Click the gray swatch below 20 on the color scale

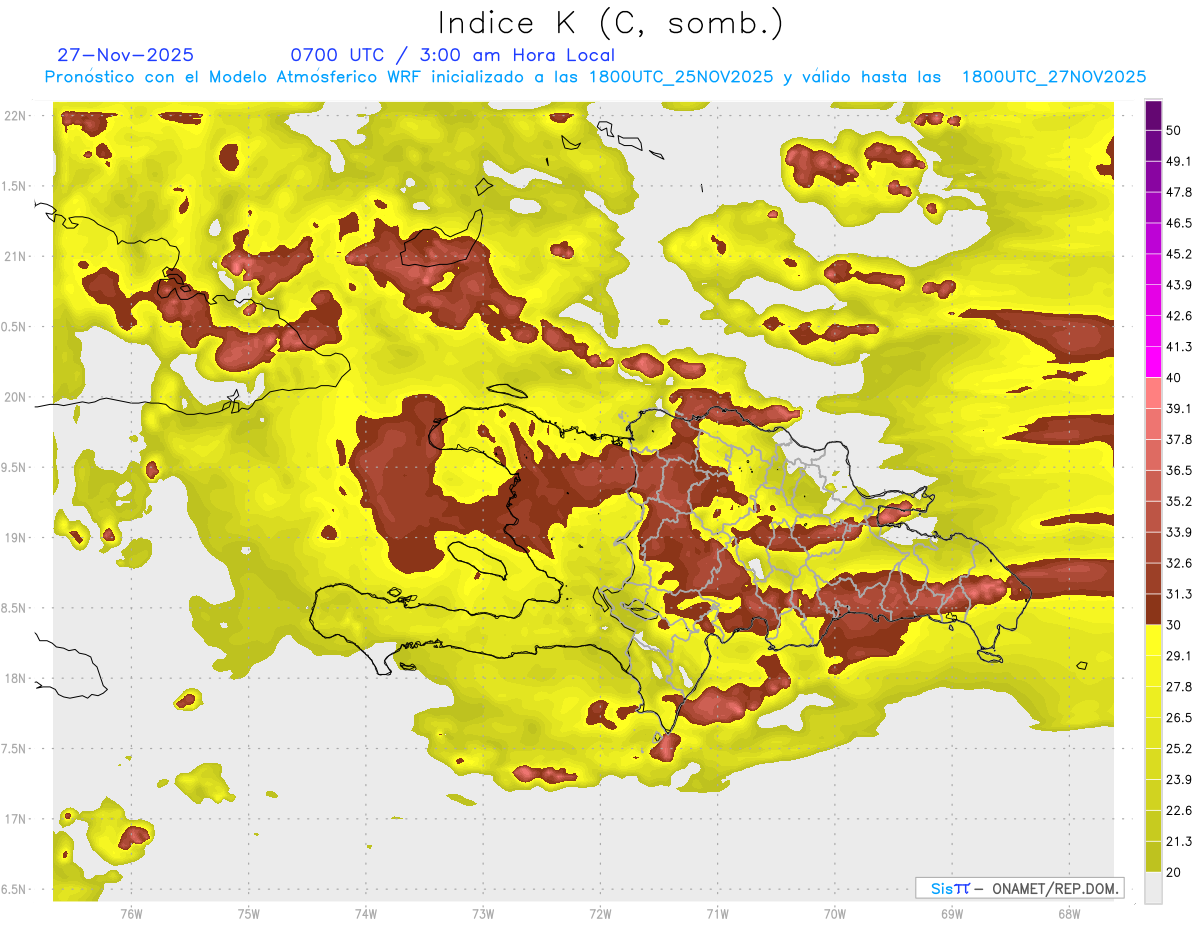point(1153,888)
